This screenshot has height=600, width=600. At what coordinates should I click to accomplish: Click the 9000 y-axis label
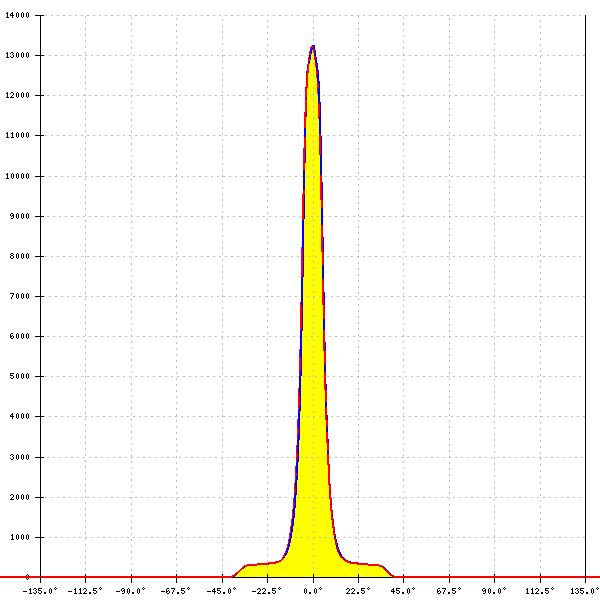click(x=20, y=216)
